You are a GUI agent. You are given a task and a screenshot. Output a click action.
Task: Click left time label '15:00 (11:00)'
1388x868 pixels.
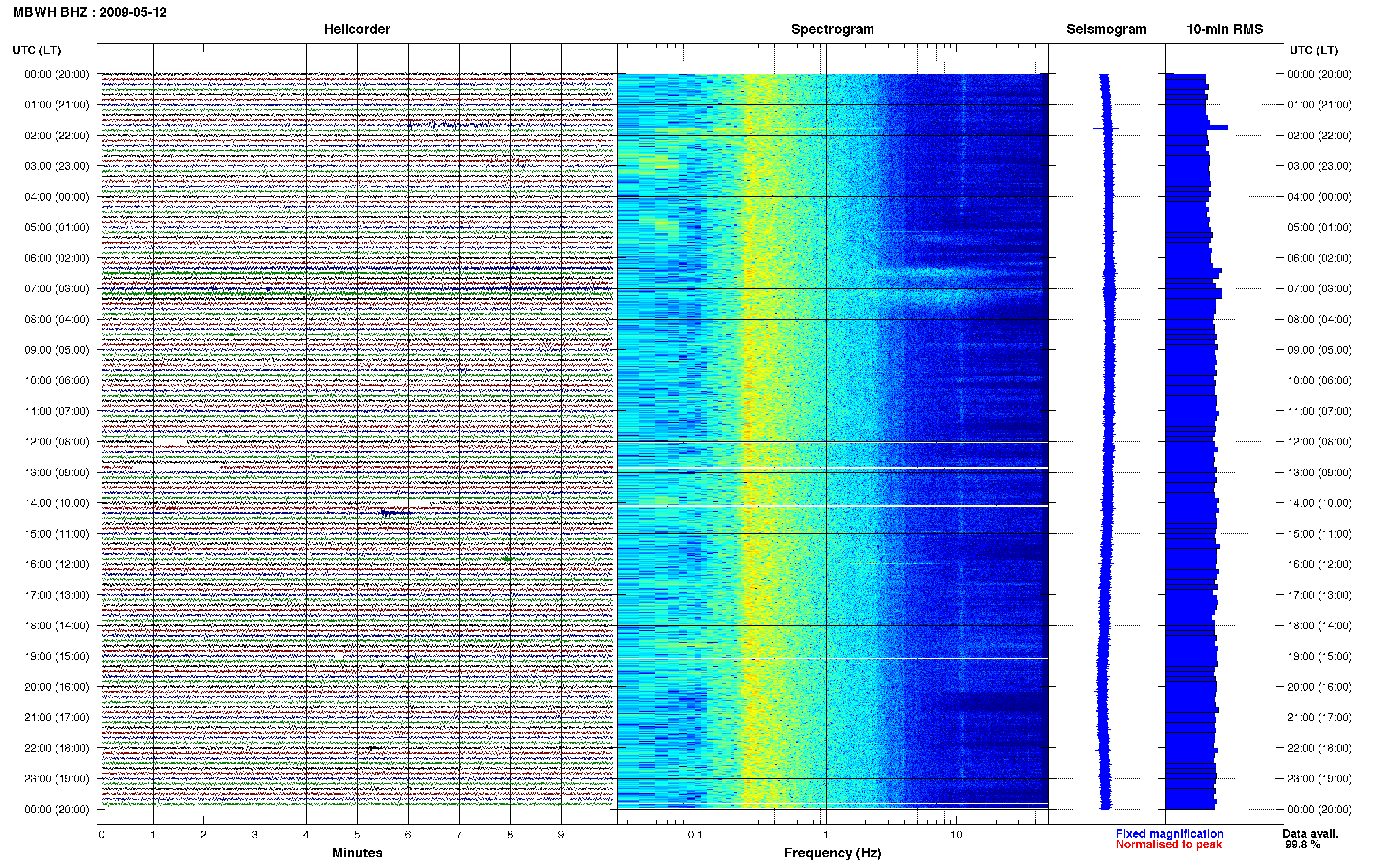click(x=56, y=534)
